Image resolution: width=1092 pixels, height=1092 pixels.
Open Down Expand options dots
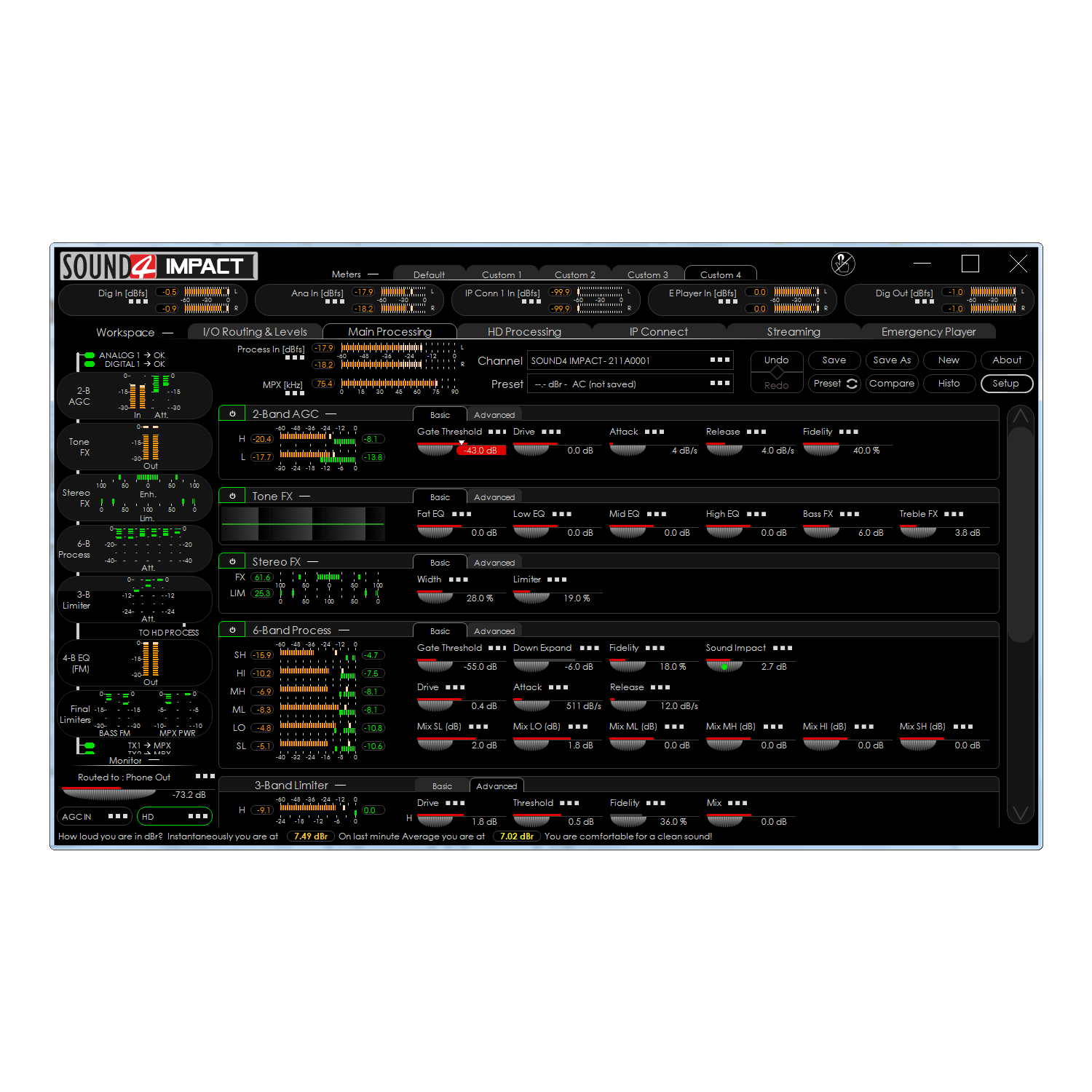coord(590,648)
